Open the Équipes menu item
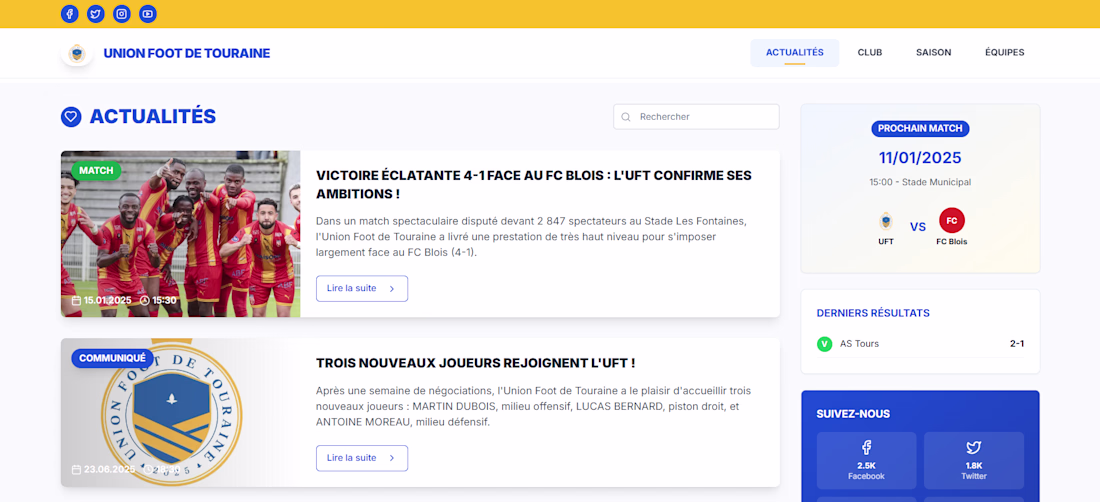 1005,53
